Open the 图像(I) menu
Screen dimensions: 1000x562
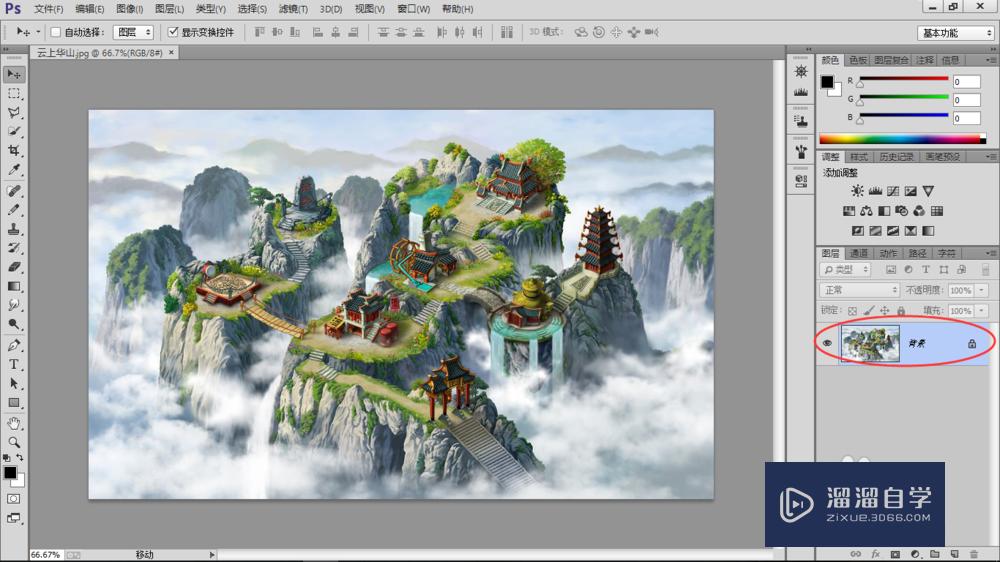[129, 9]
